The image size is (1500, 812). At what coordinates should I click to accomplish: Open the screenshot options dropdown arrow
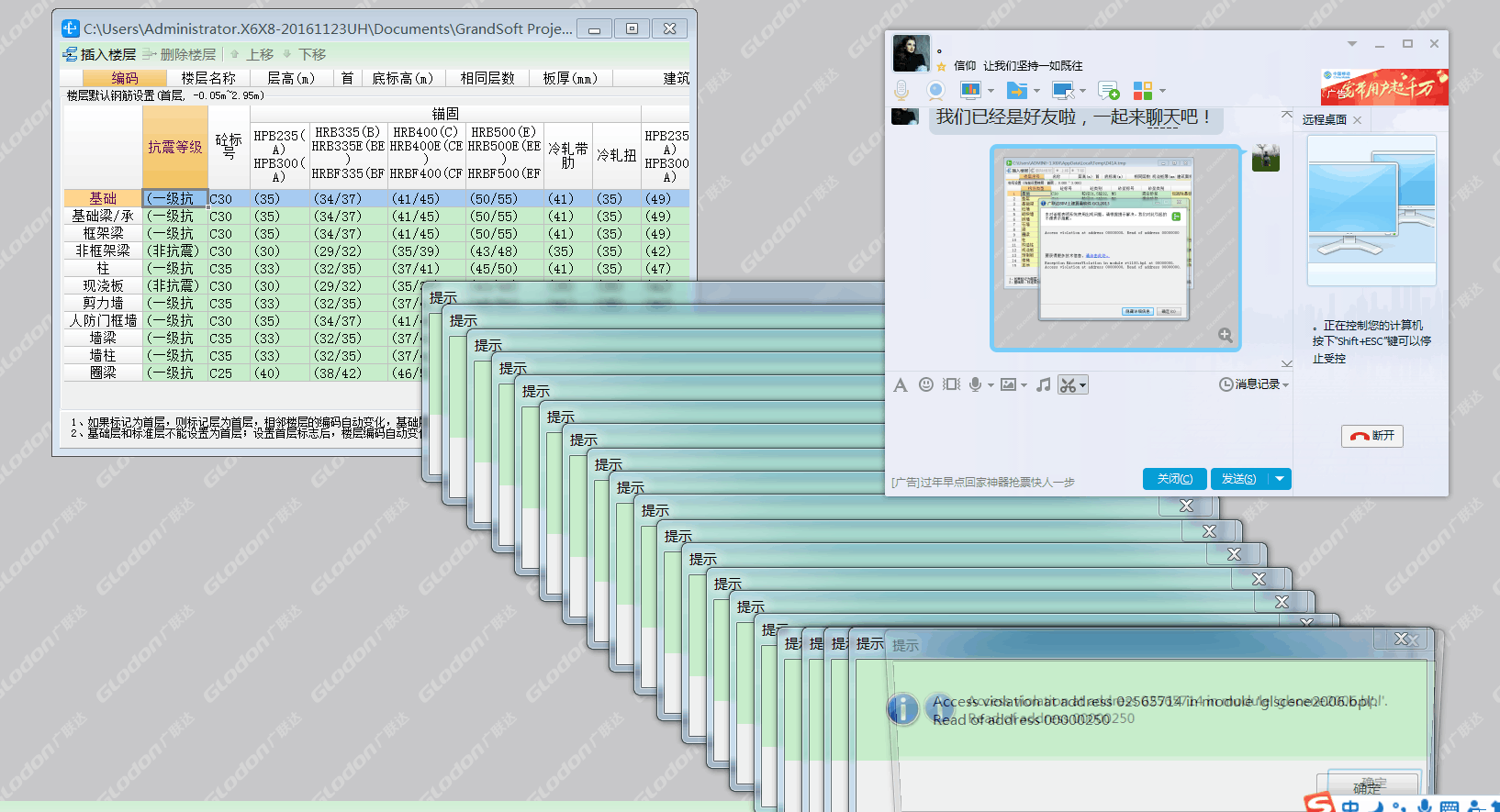point(1083,385)
